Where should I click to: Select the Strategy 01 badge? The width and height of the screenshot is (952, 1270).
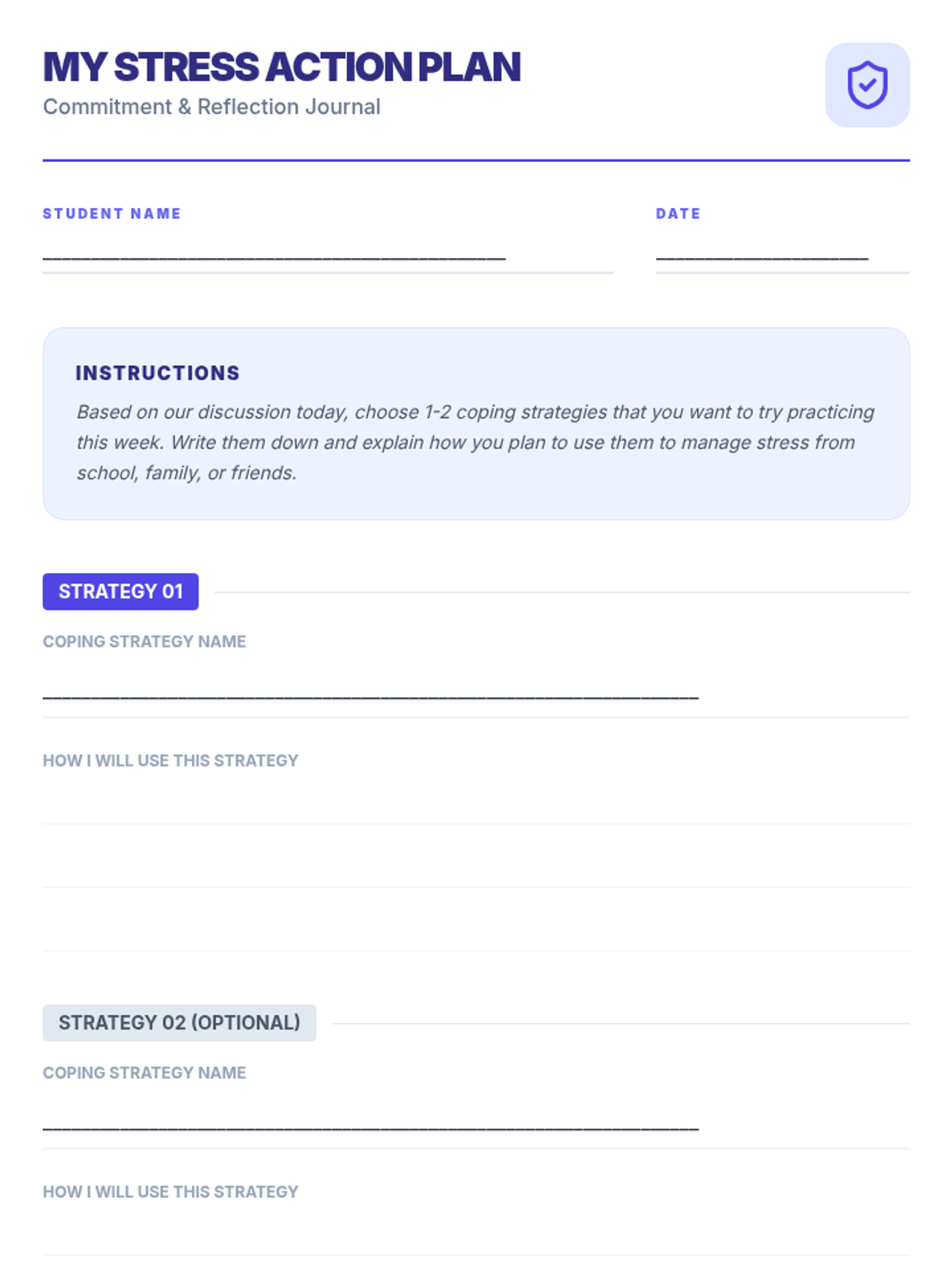click(121, 591)
